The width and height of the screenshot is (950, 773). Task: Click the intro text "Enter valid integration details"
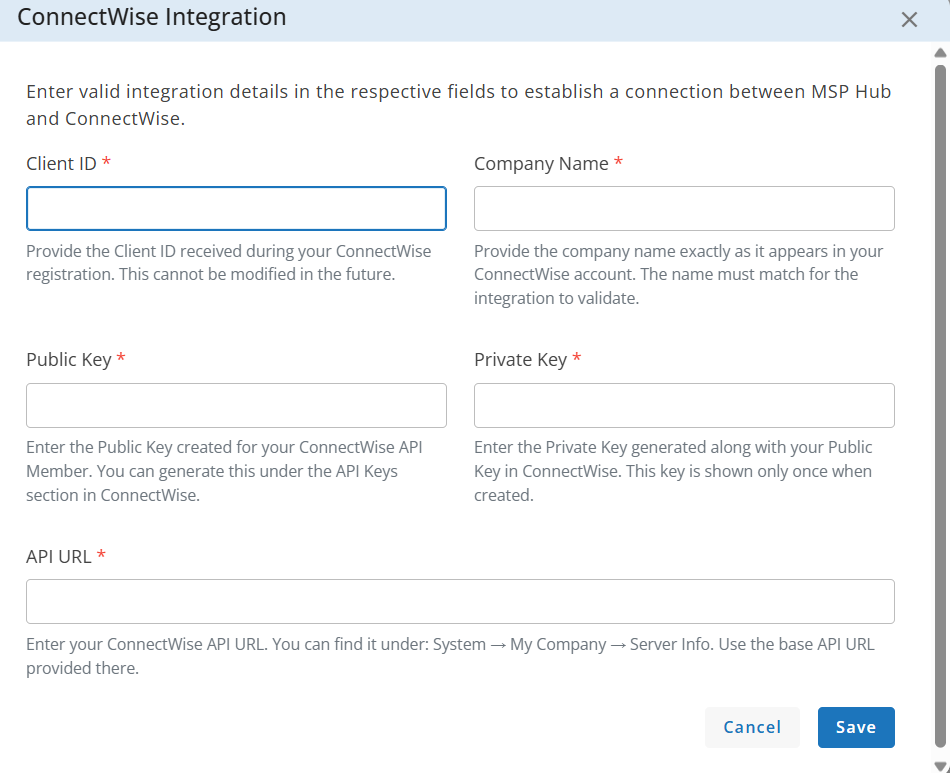[459, 105]
